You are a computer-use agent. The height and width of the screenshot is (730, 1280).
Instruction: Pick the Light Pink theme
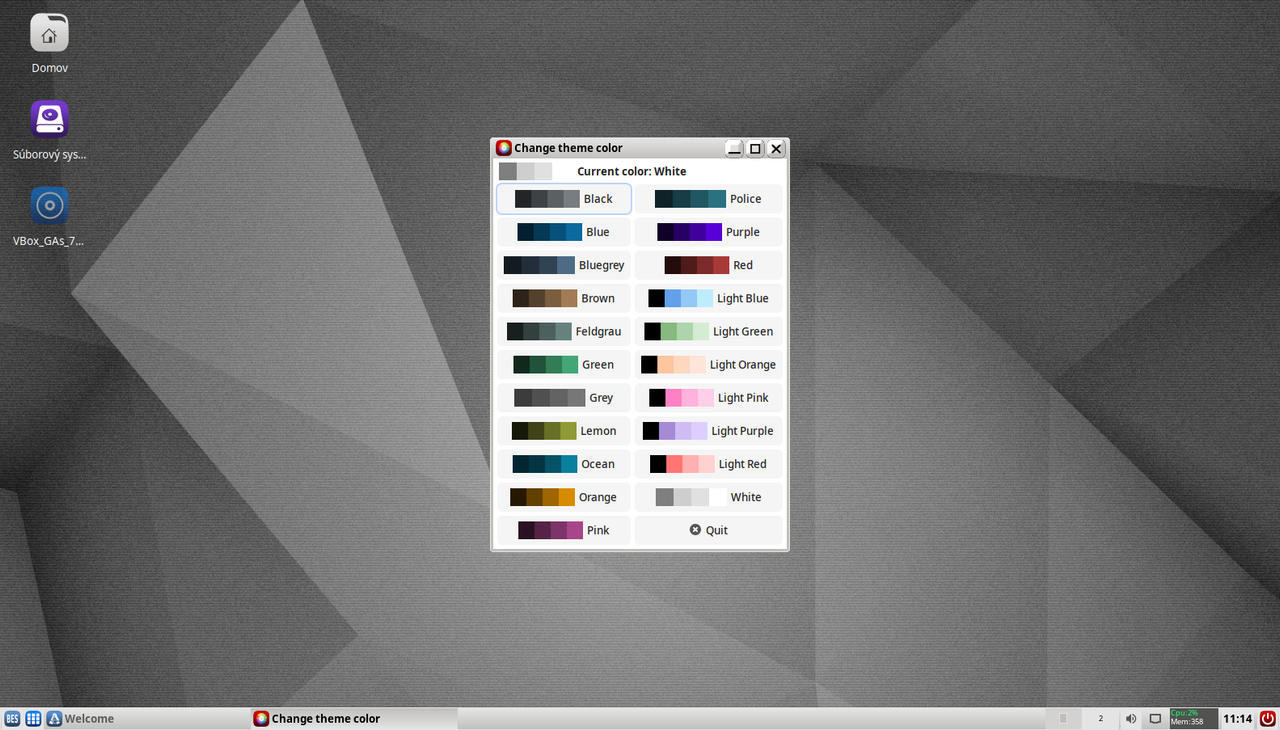708,397
